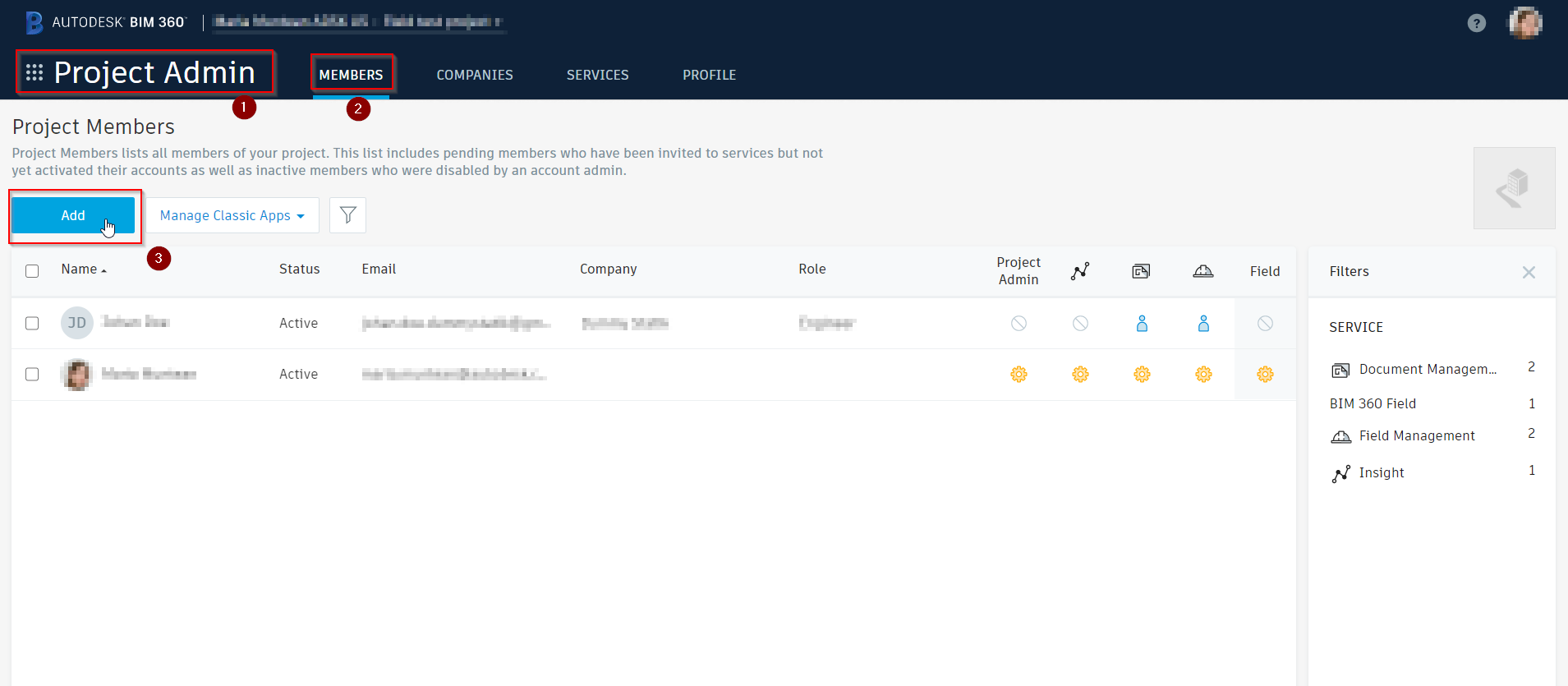Click the Autodesk BIM 360 logo
Screen dimensions: 1568x686
[106, 22]
